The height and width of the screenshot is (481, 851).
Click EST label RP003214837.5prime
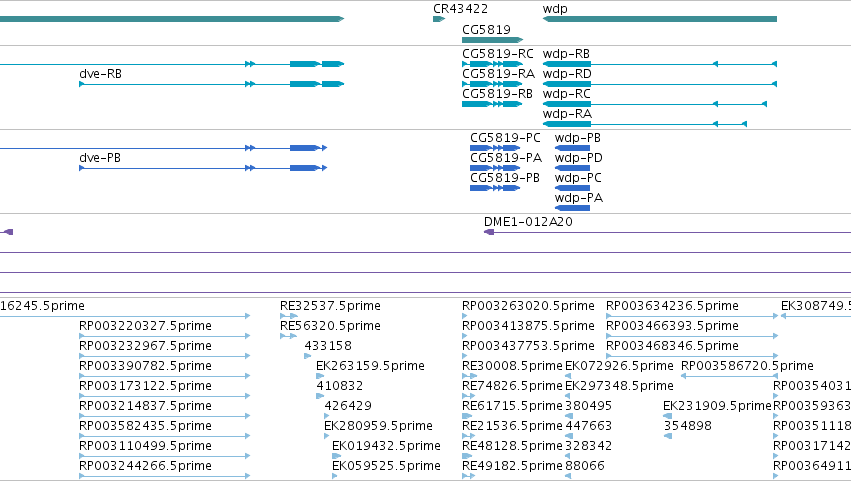[145, 407]
